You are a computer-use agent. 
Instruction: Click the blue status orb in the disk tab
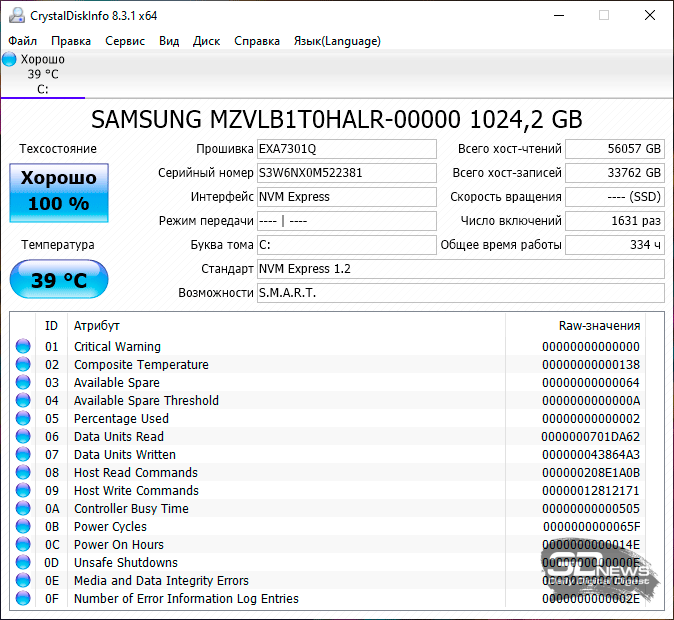point(9,59)
